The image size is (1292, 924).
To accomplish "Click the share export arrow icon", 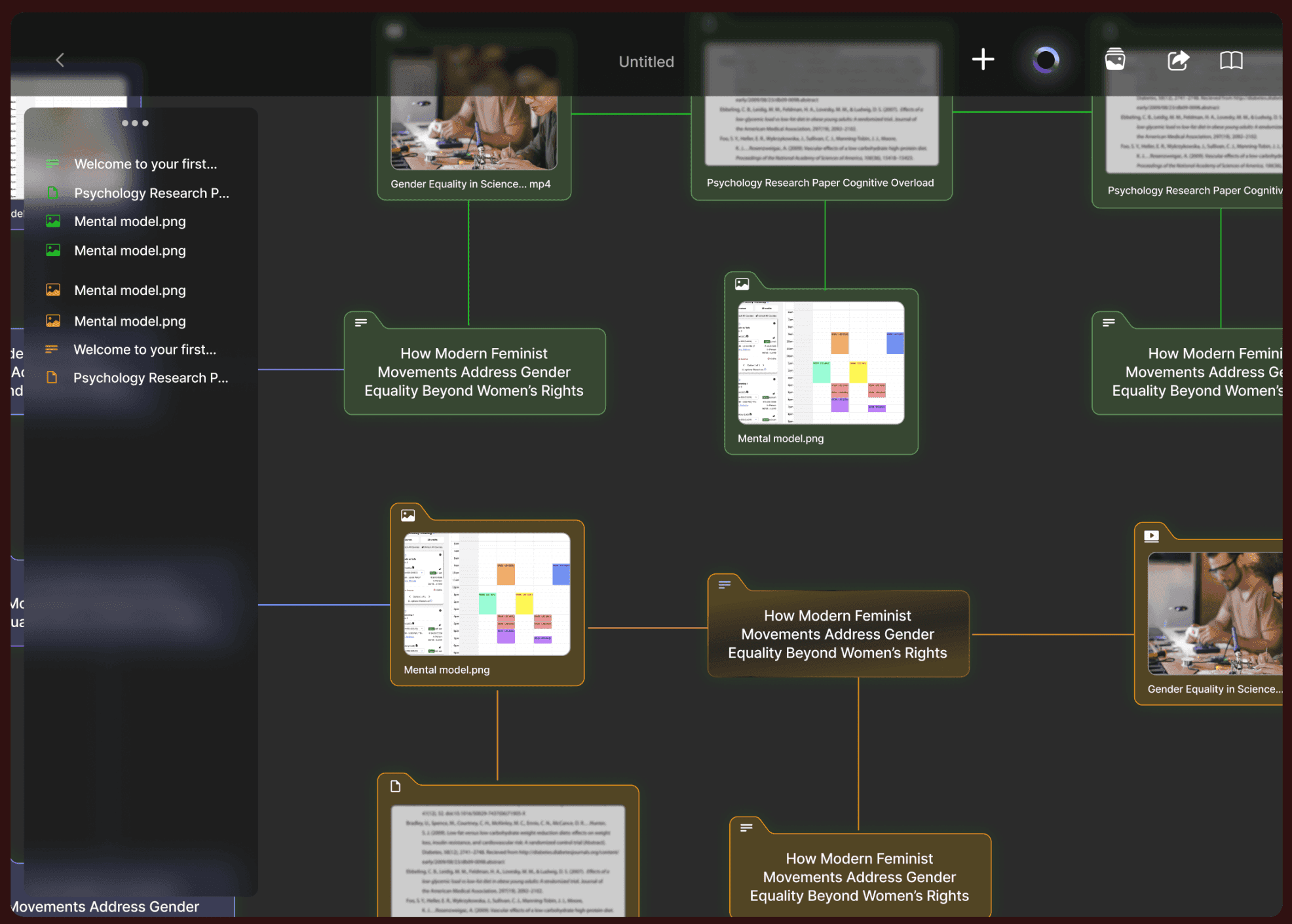I will tap(1177, 60).
